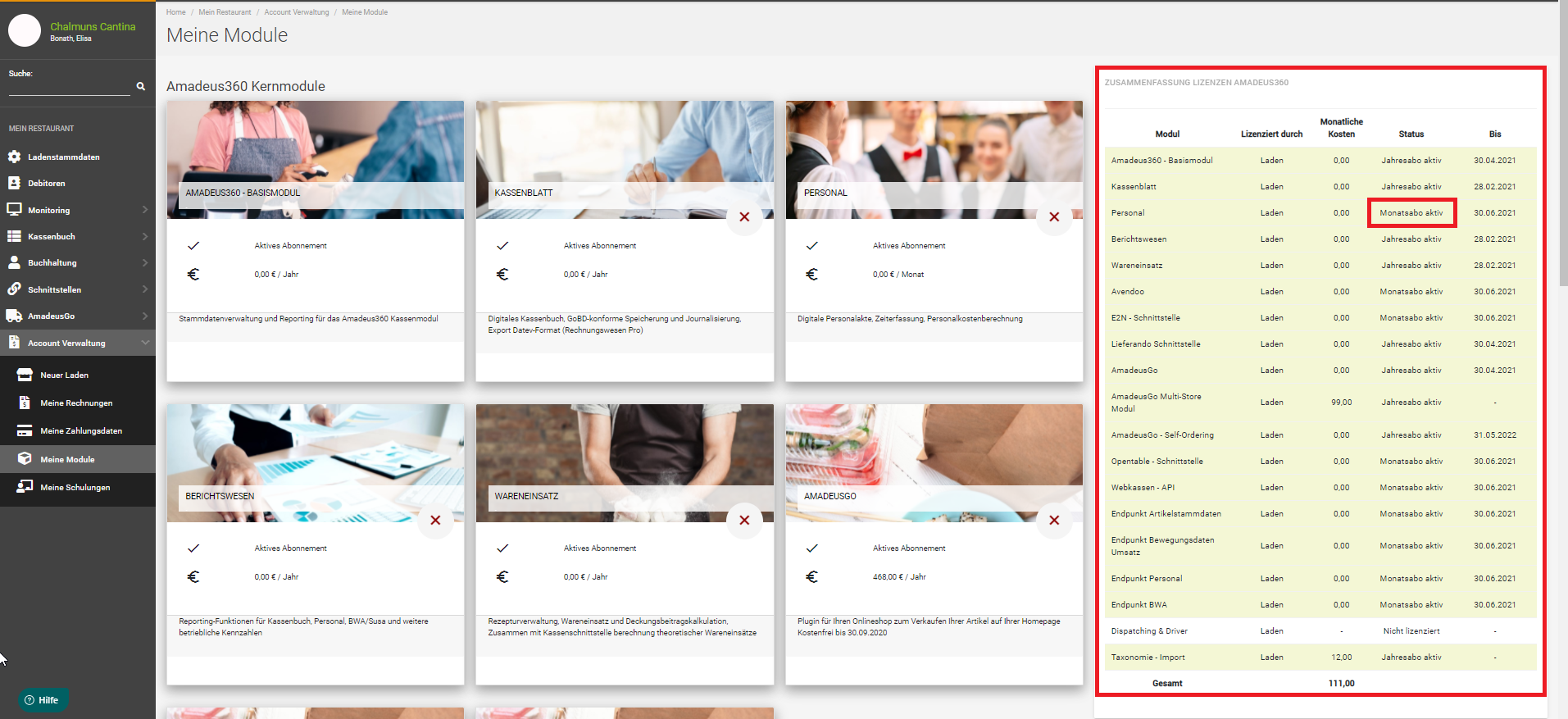The height and width of the screenshot is (719, 1568).
Task: Select Meine Zahlungsdaten in sidebar
Action: (x=78, y=430)
